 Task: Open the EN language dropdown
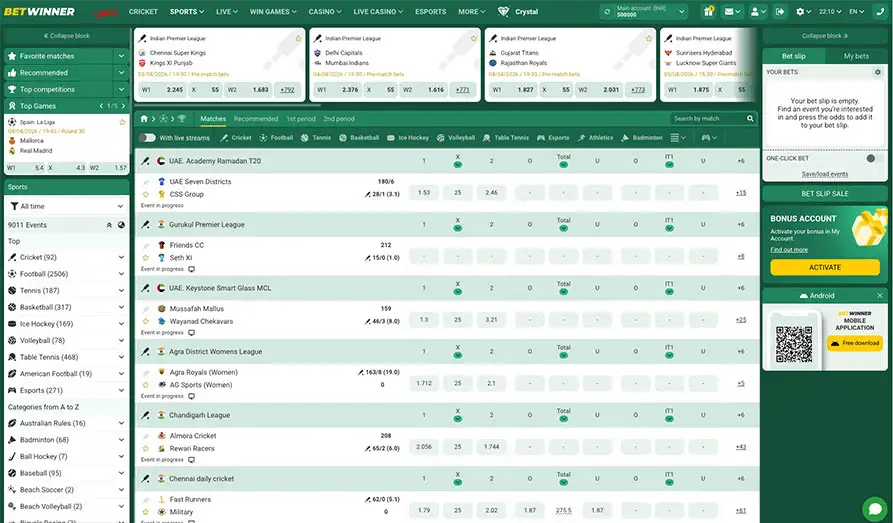(856, 11)
